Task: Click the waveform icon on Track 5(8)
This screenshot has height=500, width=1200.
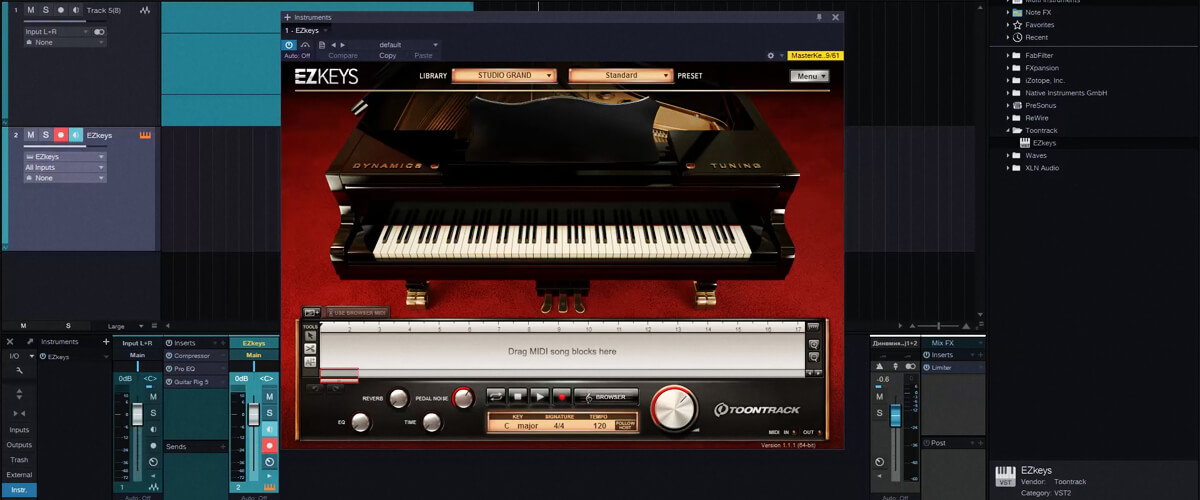Action: pyautogui.click(x=146, y=10)
